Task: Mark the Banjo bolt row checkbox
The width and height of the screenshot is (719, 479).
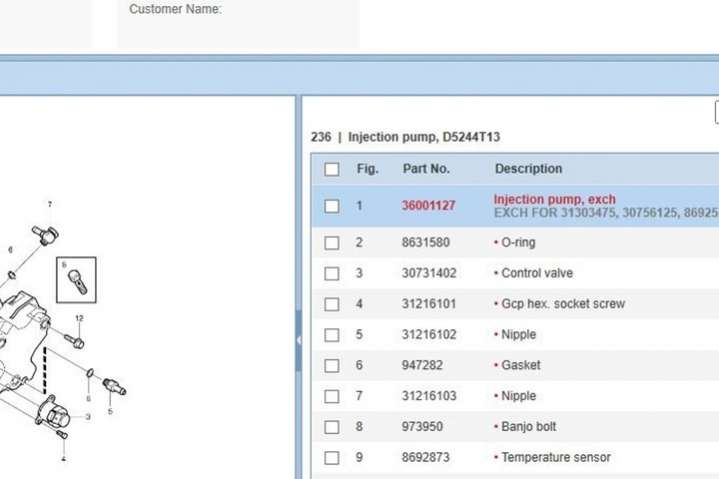Action: [x=332, y=427]
